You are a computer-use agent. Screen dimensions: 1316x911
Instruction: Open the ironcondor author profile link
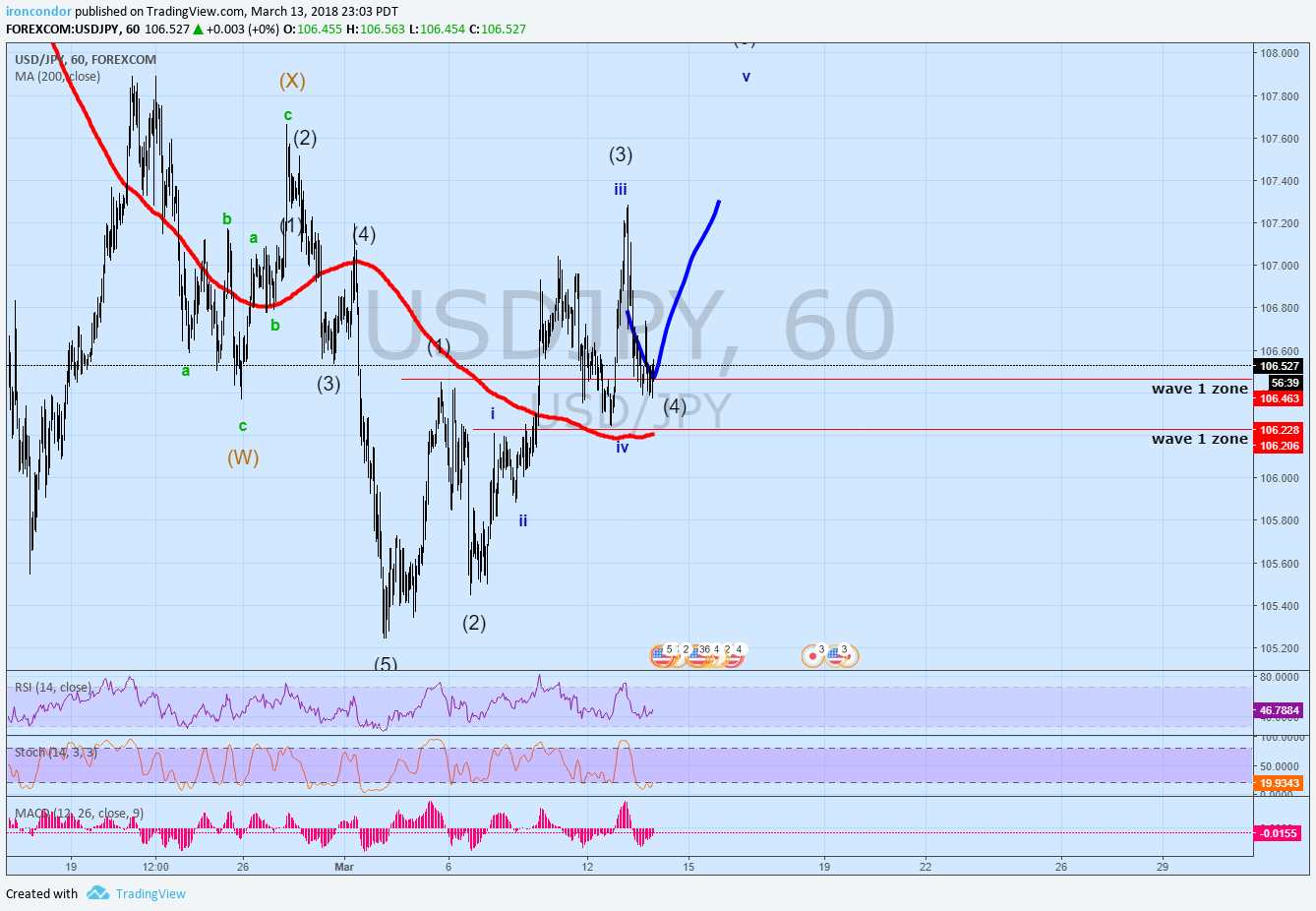[x=38, y=12]
